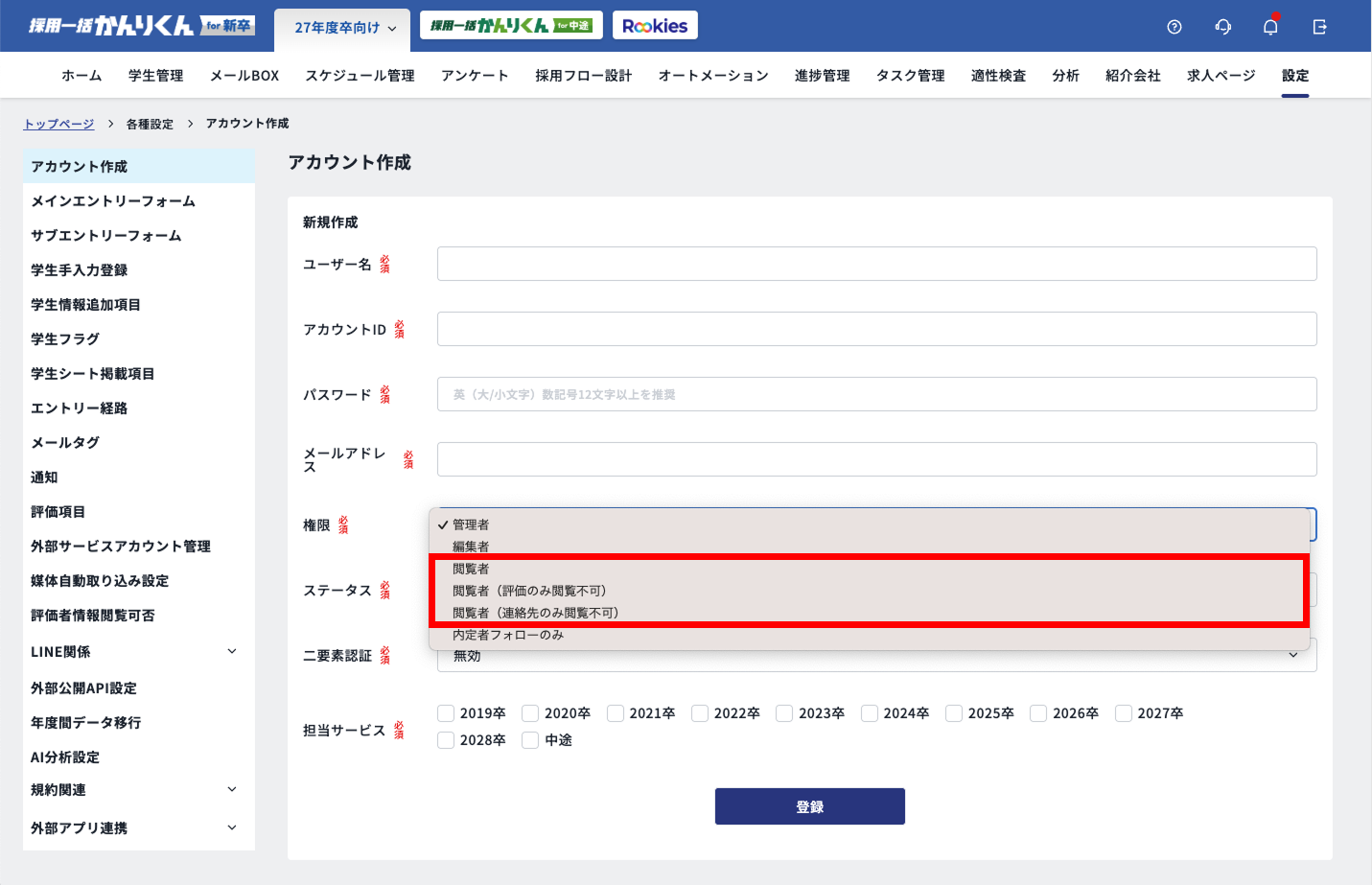Check the 2027卒 checkbox
The image size is (1372, 885).
pos(1124,713)
